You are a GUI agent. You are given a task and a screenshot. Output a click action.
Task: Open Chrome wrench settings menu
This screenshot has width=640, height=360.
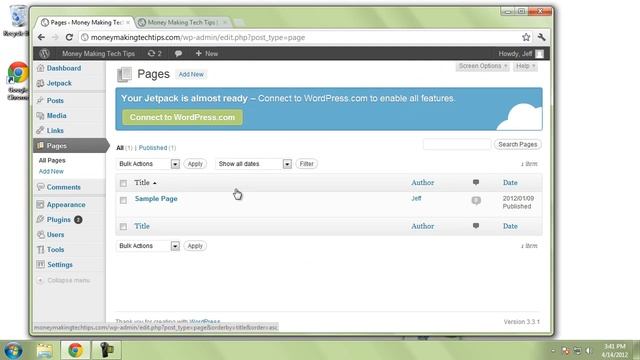point(542,37)
